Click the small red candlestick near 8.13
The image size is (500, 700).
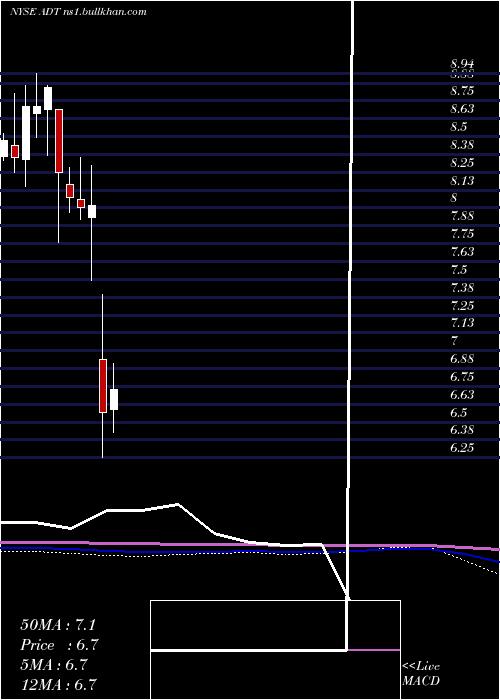70,191
